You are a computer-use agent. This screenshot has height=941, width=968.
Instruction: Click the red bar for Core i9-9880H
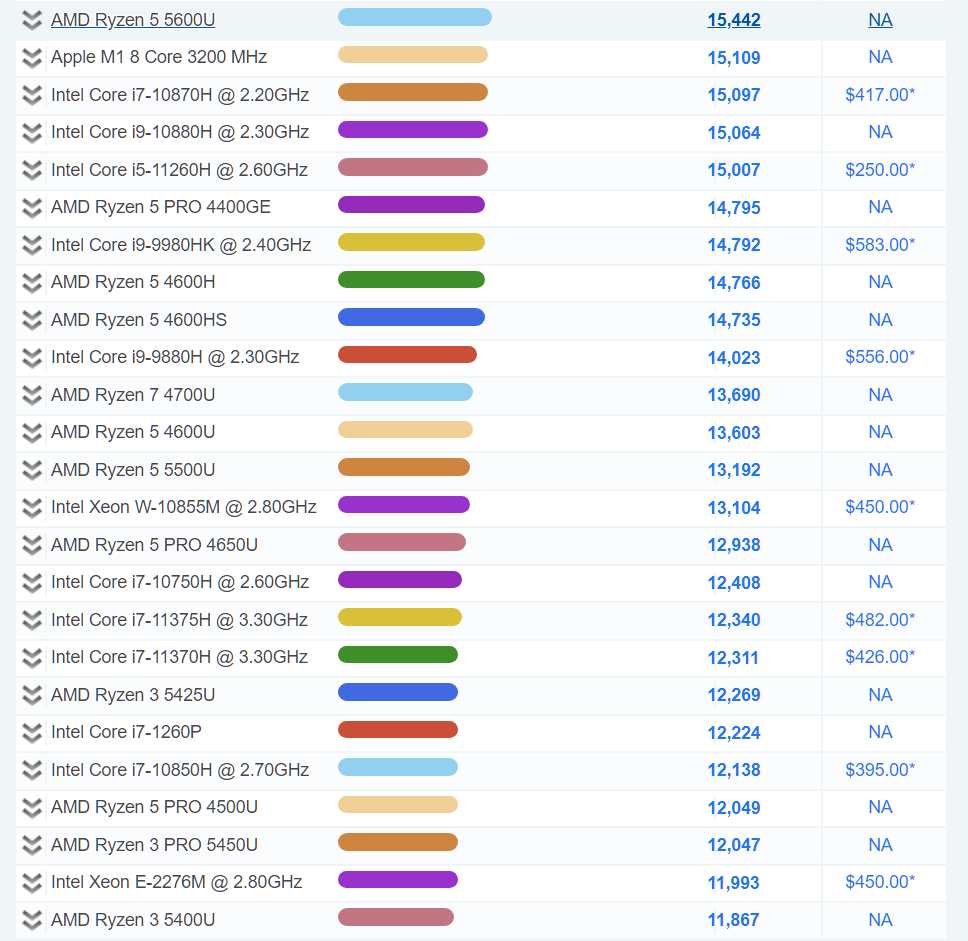[407, 354]
